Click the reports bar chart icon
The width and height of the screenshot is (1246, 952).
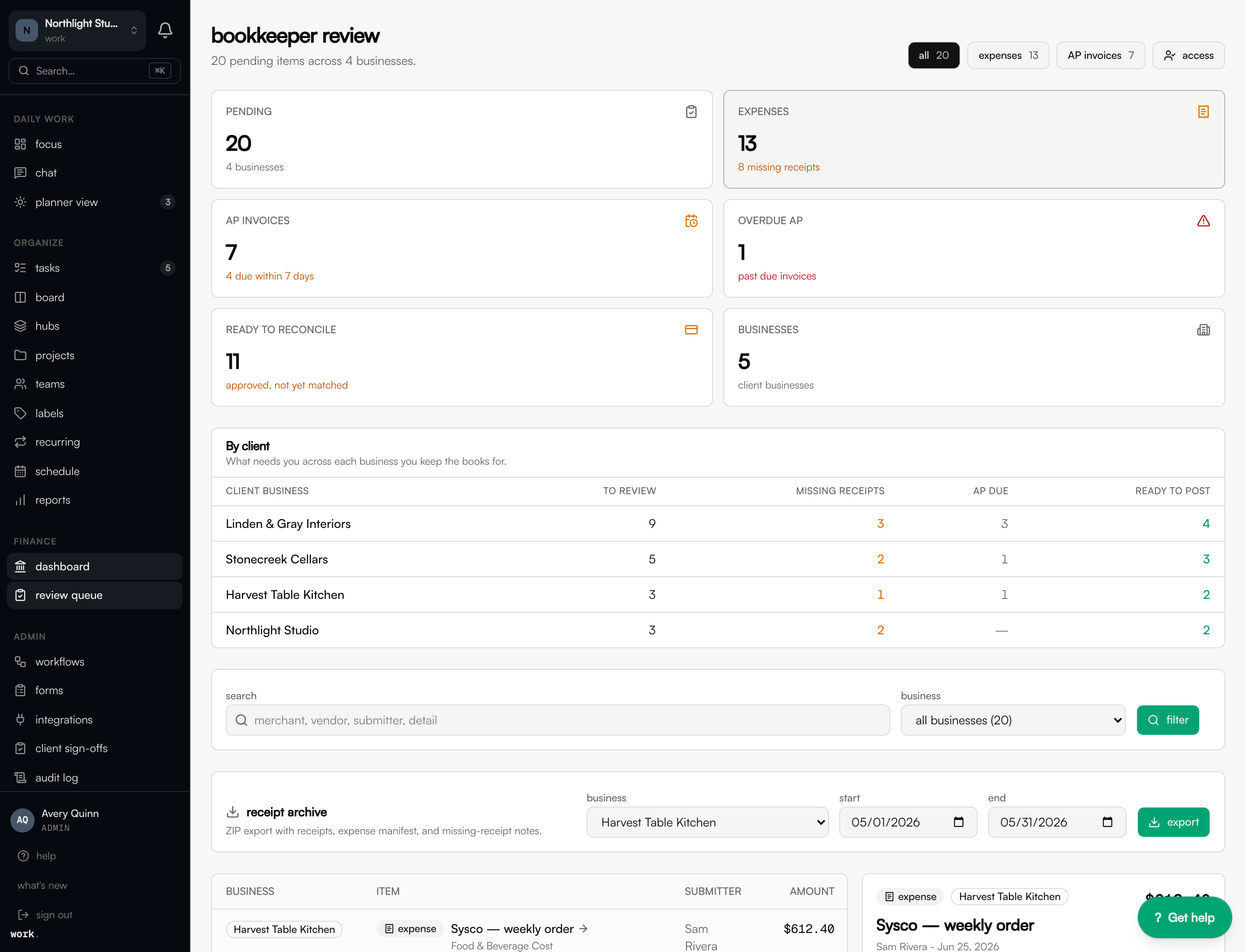click(20, 500)
